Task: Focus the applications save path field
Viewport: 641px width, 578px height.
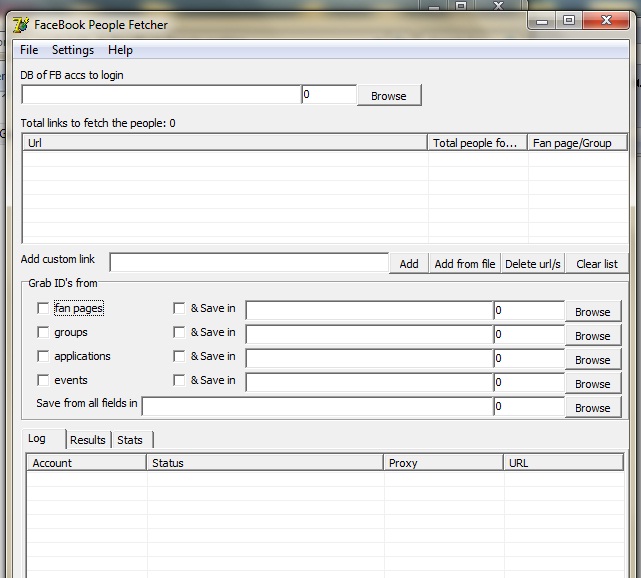Action: pyautogui.click(x=369, y=358)
